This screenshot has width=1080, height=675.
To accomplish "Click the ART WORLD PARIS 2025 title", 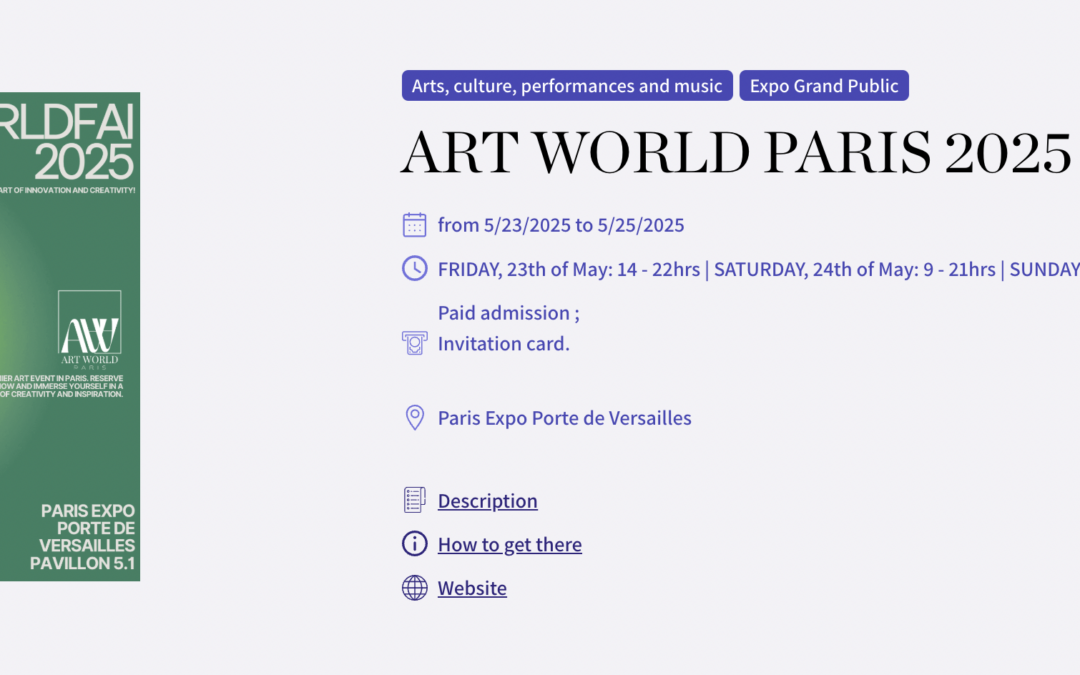I will pyautogui.click(x=735, y=152).
